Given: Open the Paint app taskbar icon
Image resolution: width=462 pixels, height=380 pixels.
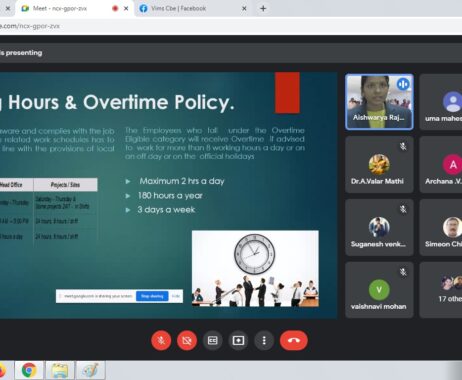Looking at the screenshot, I should 90,370.
